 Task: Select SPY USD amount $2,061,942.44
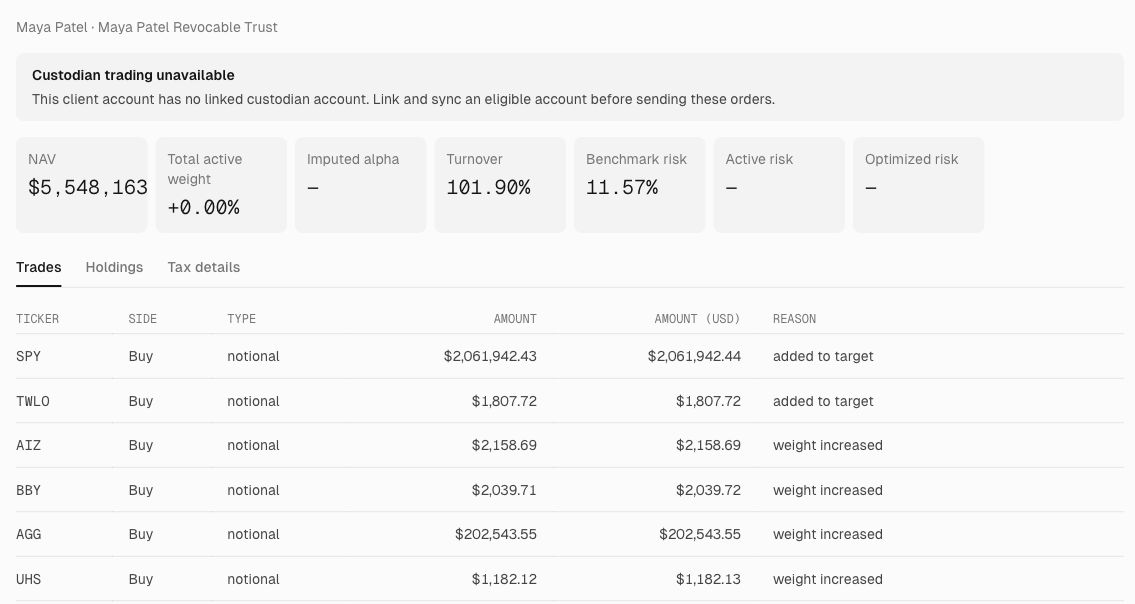click(694, 356)
